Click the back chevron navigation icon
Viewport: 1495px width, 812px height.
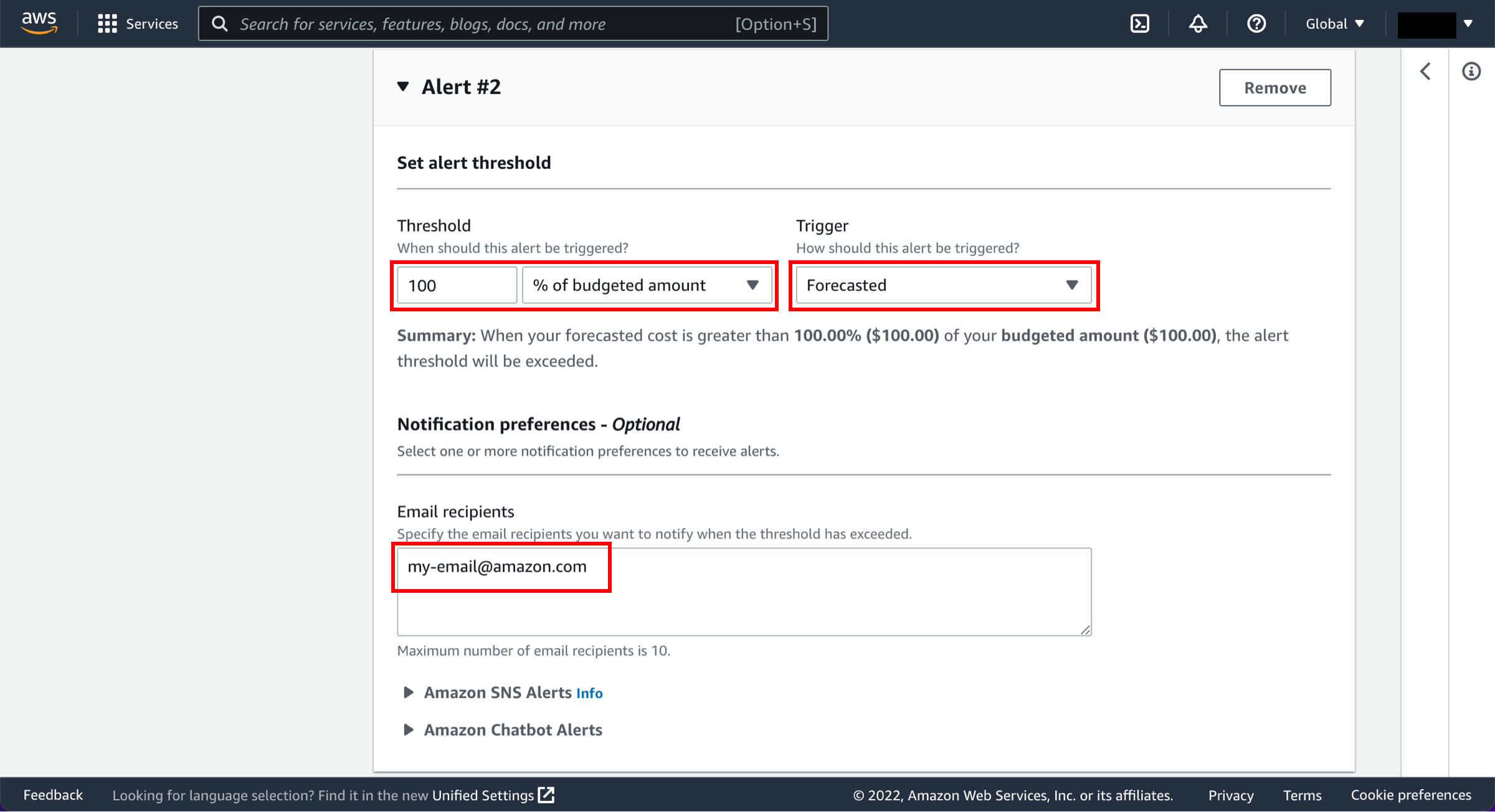pos(1426,71)
